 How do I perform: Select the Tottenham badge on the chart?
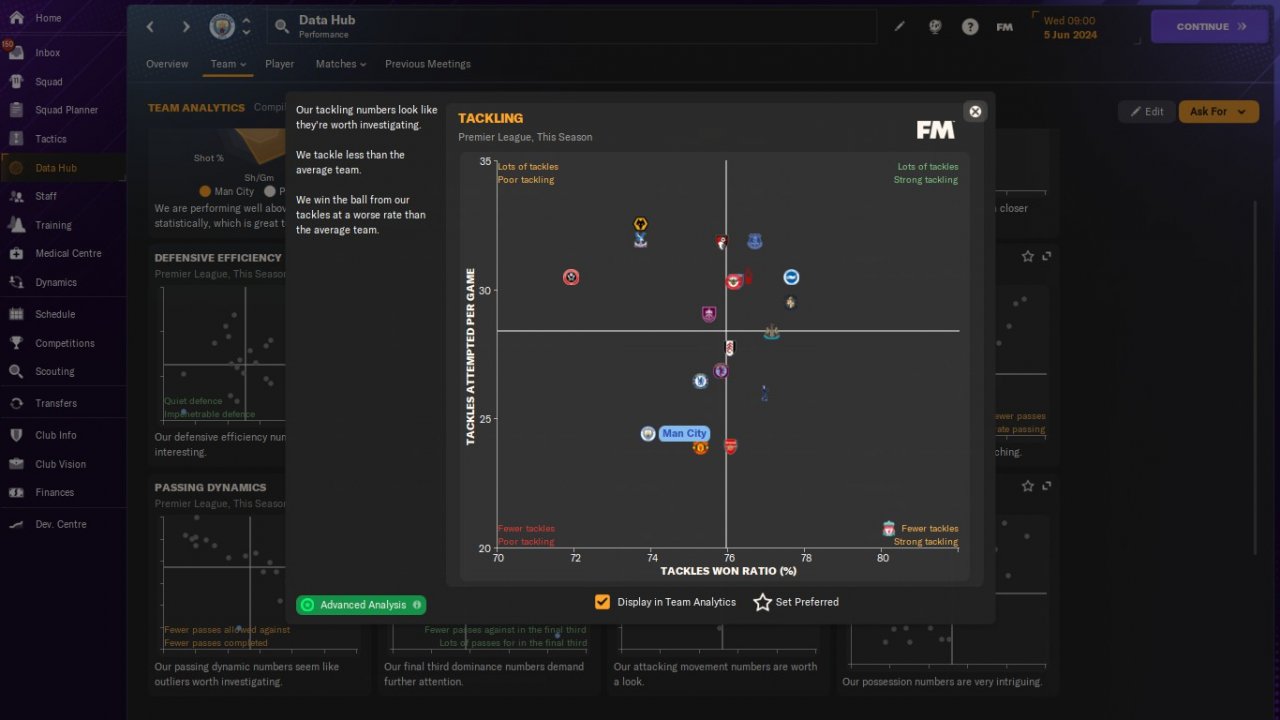pos(765,393)
